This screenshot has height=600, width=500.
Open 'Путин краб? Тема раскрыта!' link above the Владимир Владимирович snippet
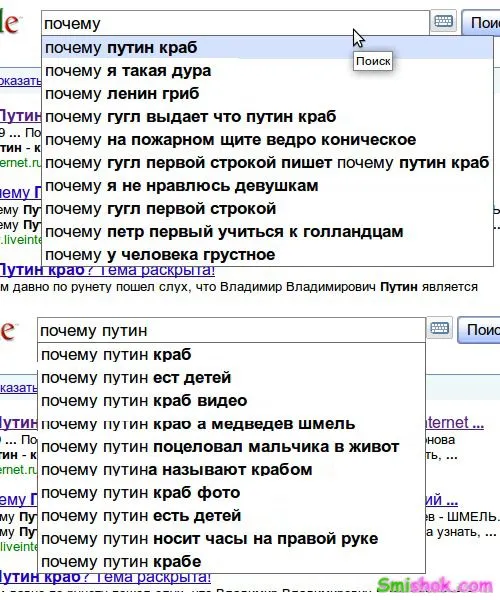[107, 271]
